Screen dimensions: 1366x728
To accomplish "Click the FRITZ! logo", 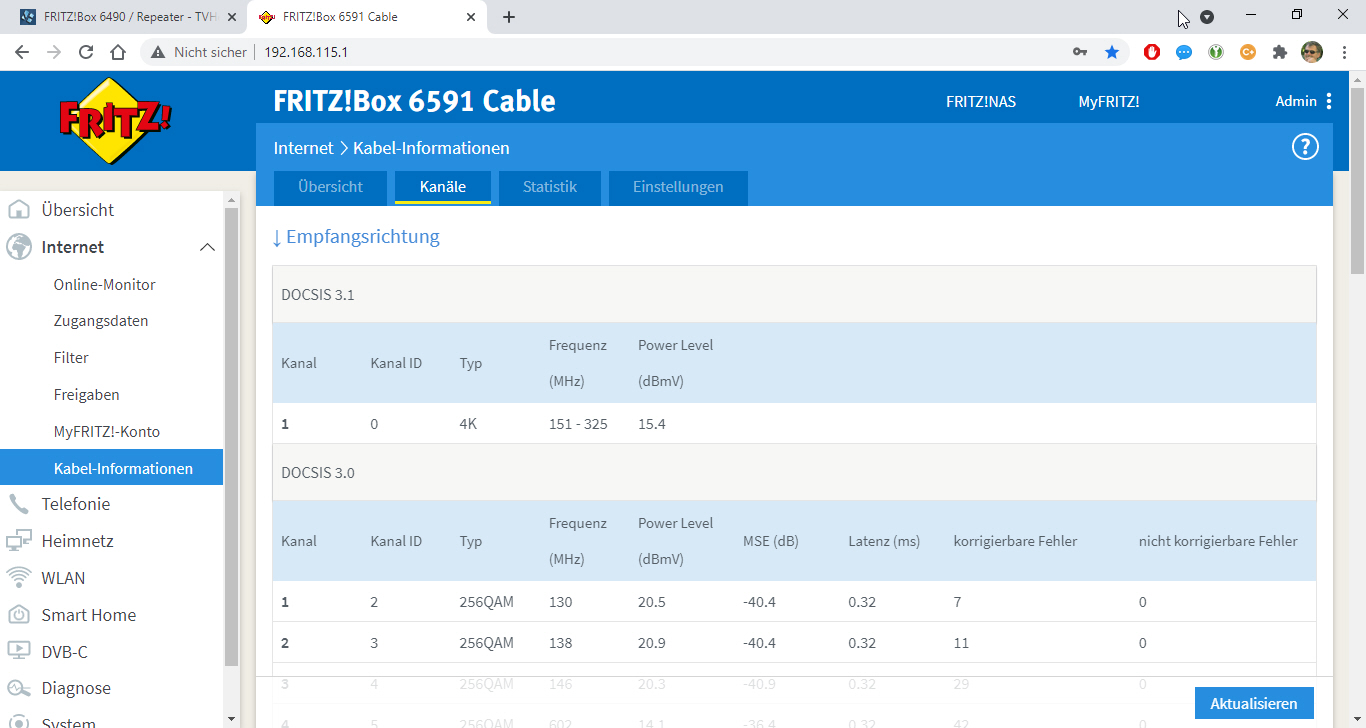I will [x=116, y=120].
